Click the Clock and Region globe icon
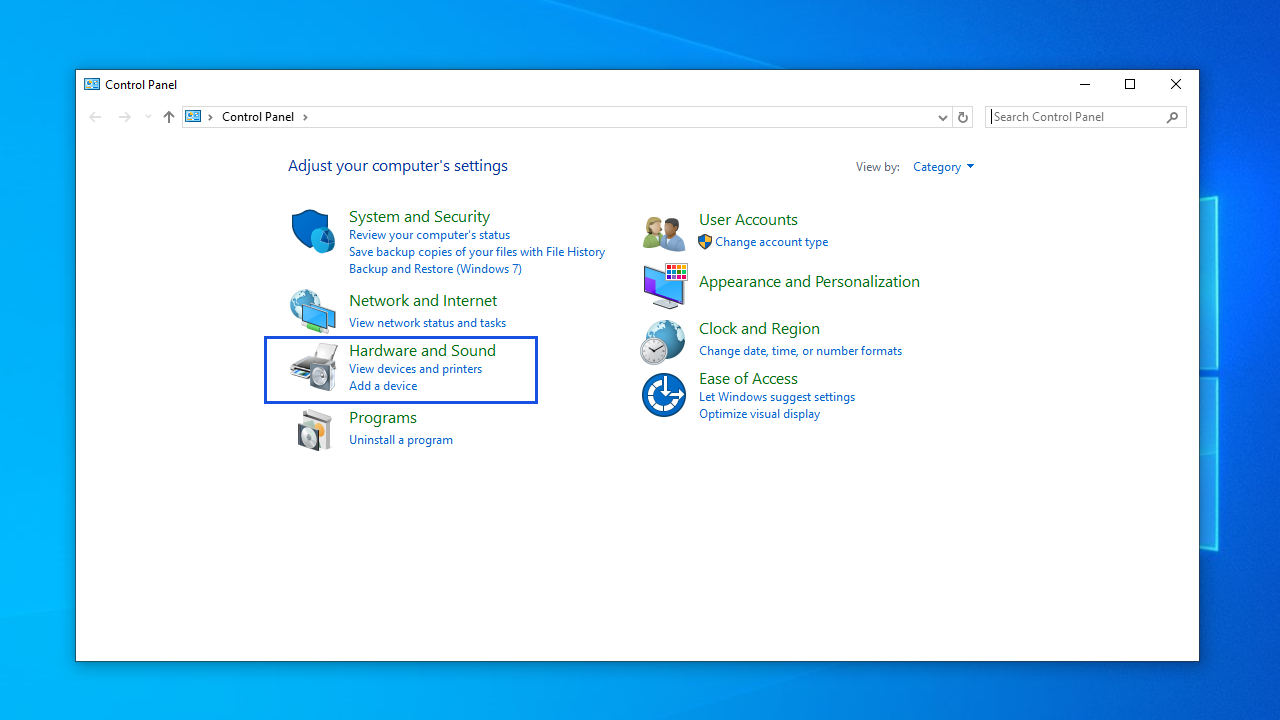 663,343
